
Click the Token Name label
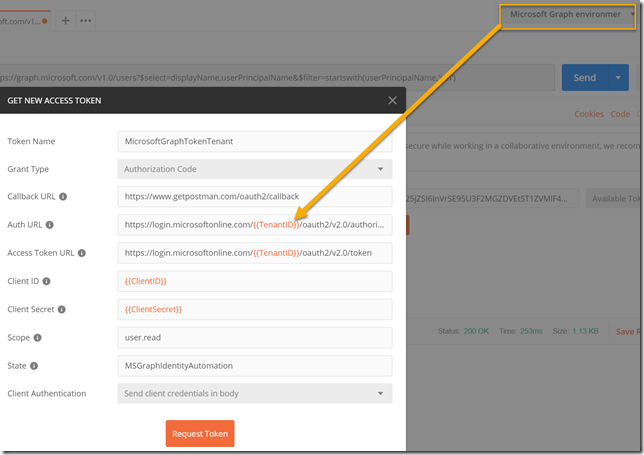(31, 141)
